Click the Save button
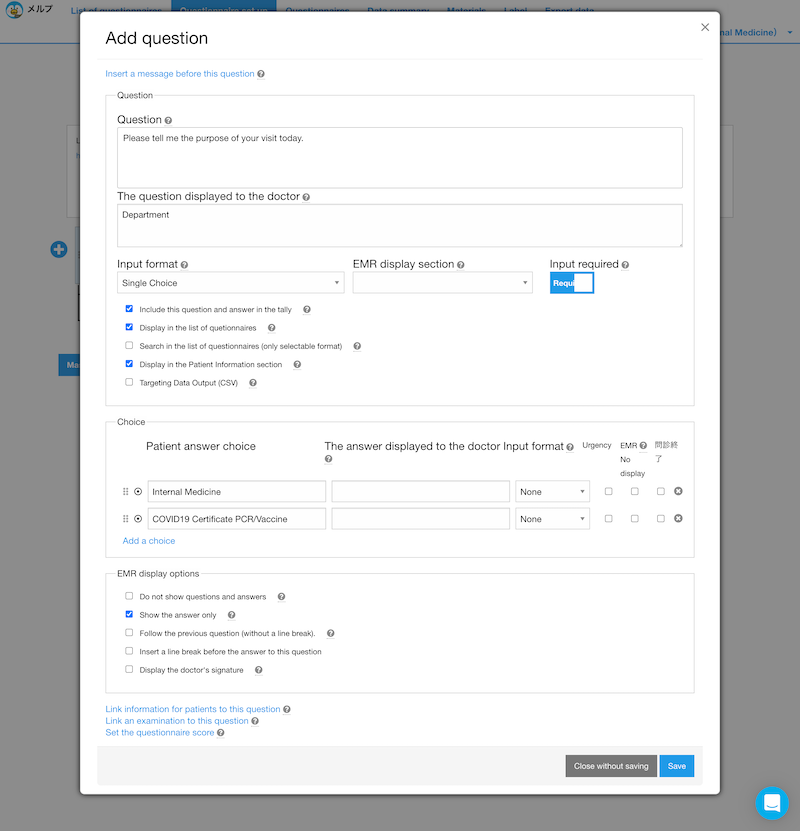The width and height of the screenshot is (800, 831). click(677, 766)
